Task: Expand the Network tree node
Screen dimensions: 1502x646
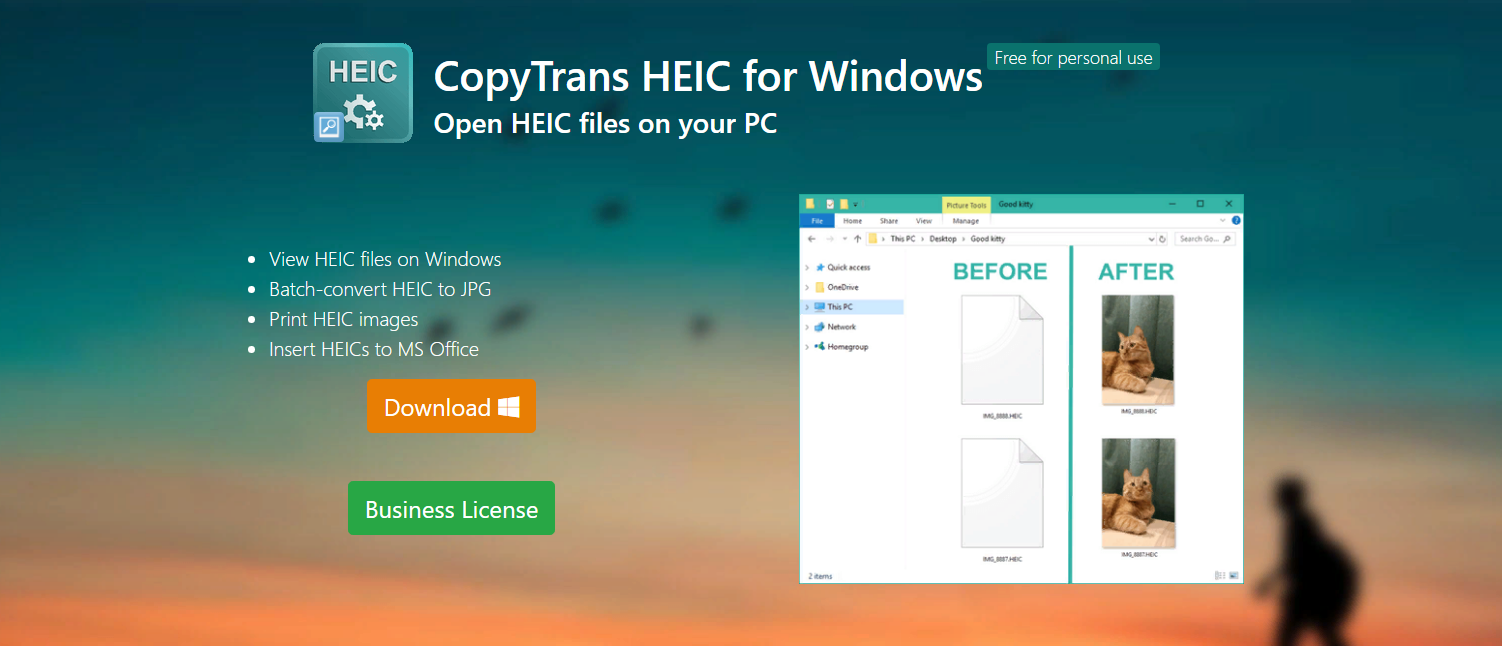Action: (x=808, y=327)
